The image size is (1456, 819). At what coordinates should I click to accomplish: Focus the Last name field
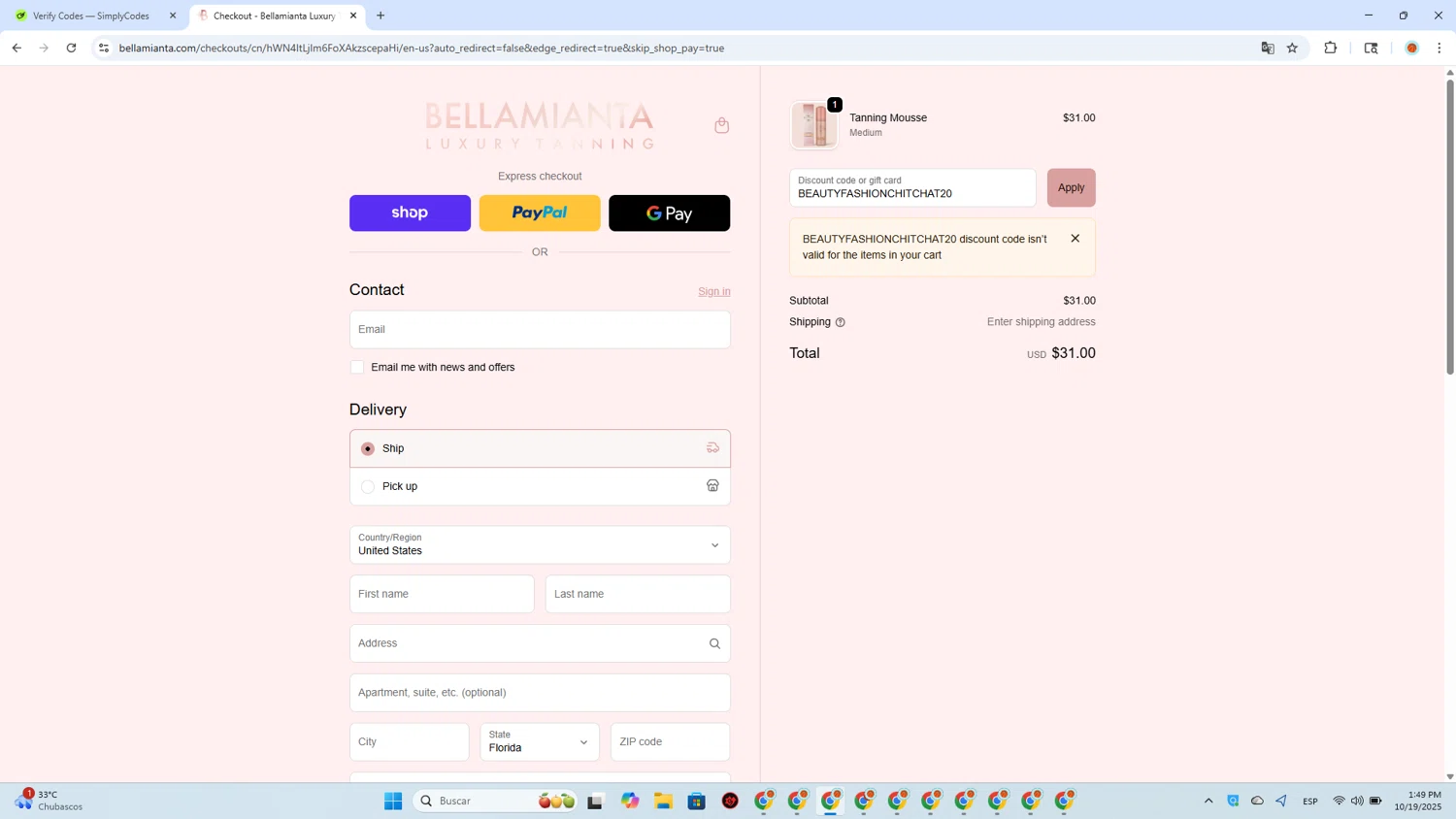[638, 594]
